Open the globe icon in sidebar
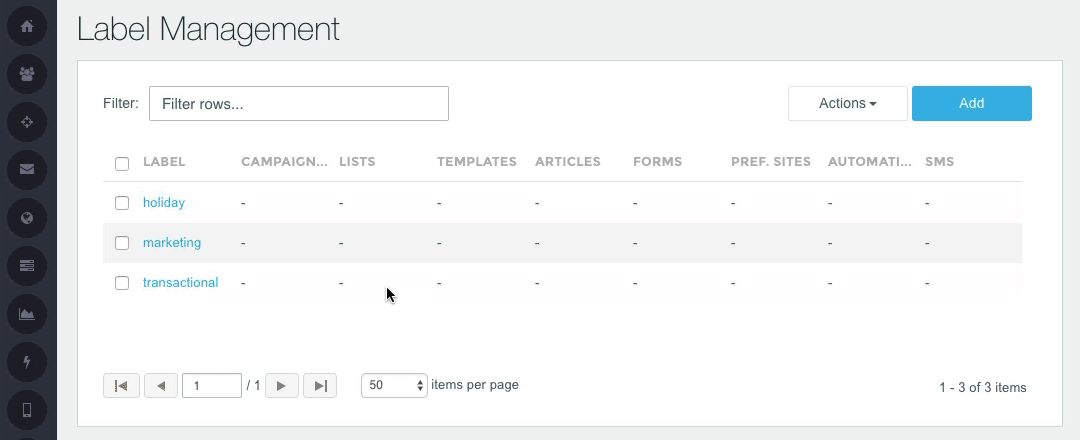 pyautogui.click(x=27, y=217)
